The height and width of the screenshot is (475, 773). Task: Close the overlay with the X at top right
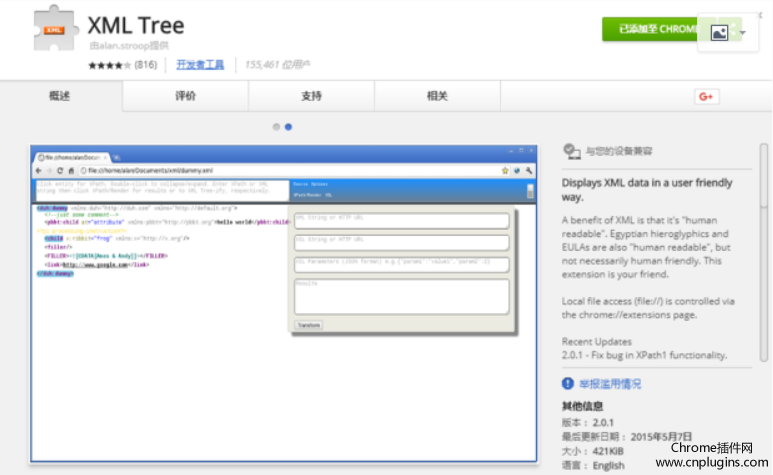pos(760,15)
